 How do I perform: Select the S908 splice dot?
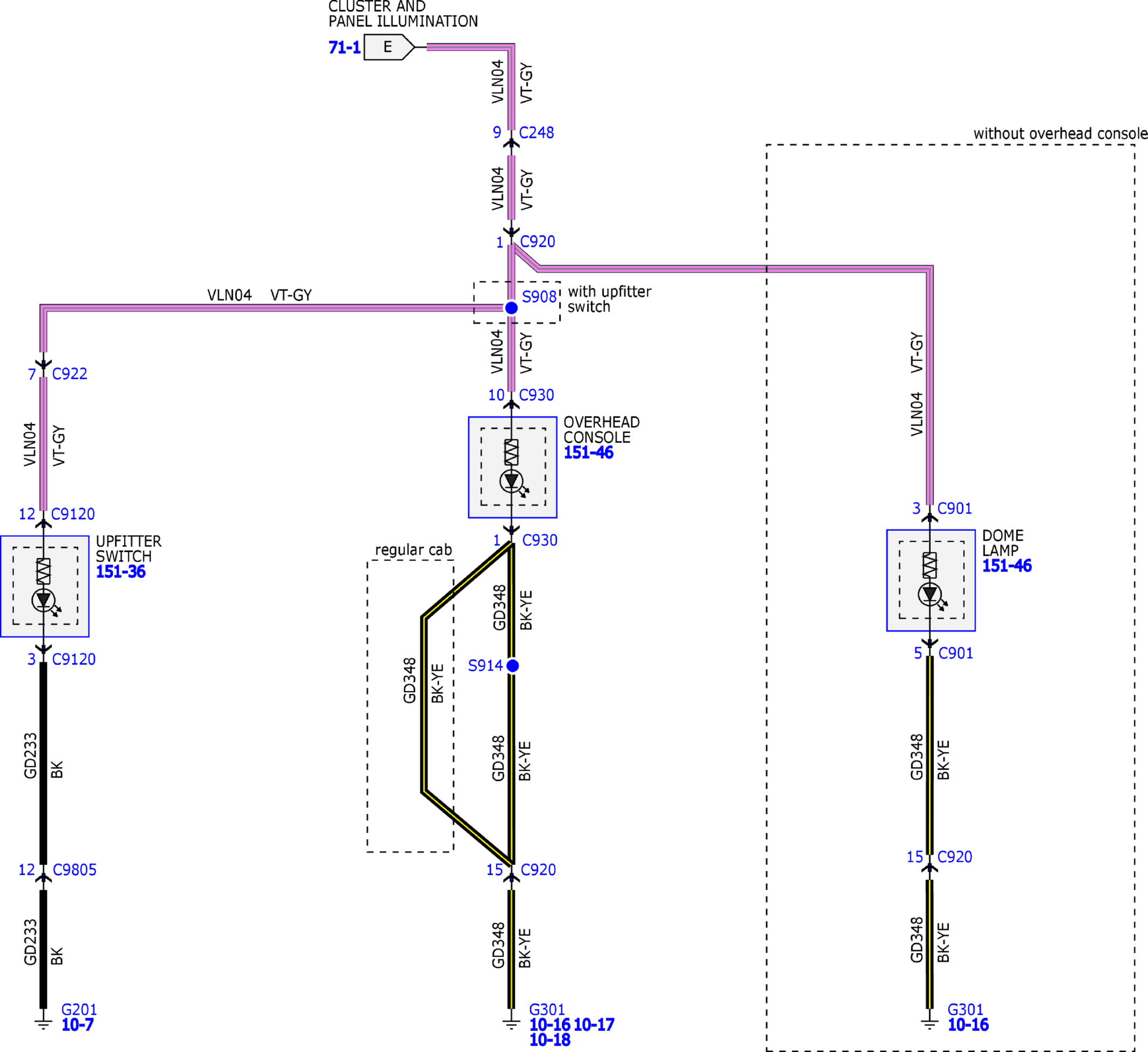tap(511, 308)
